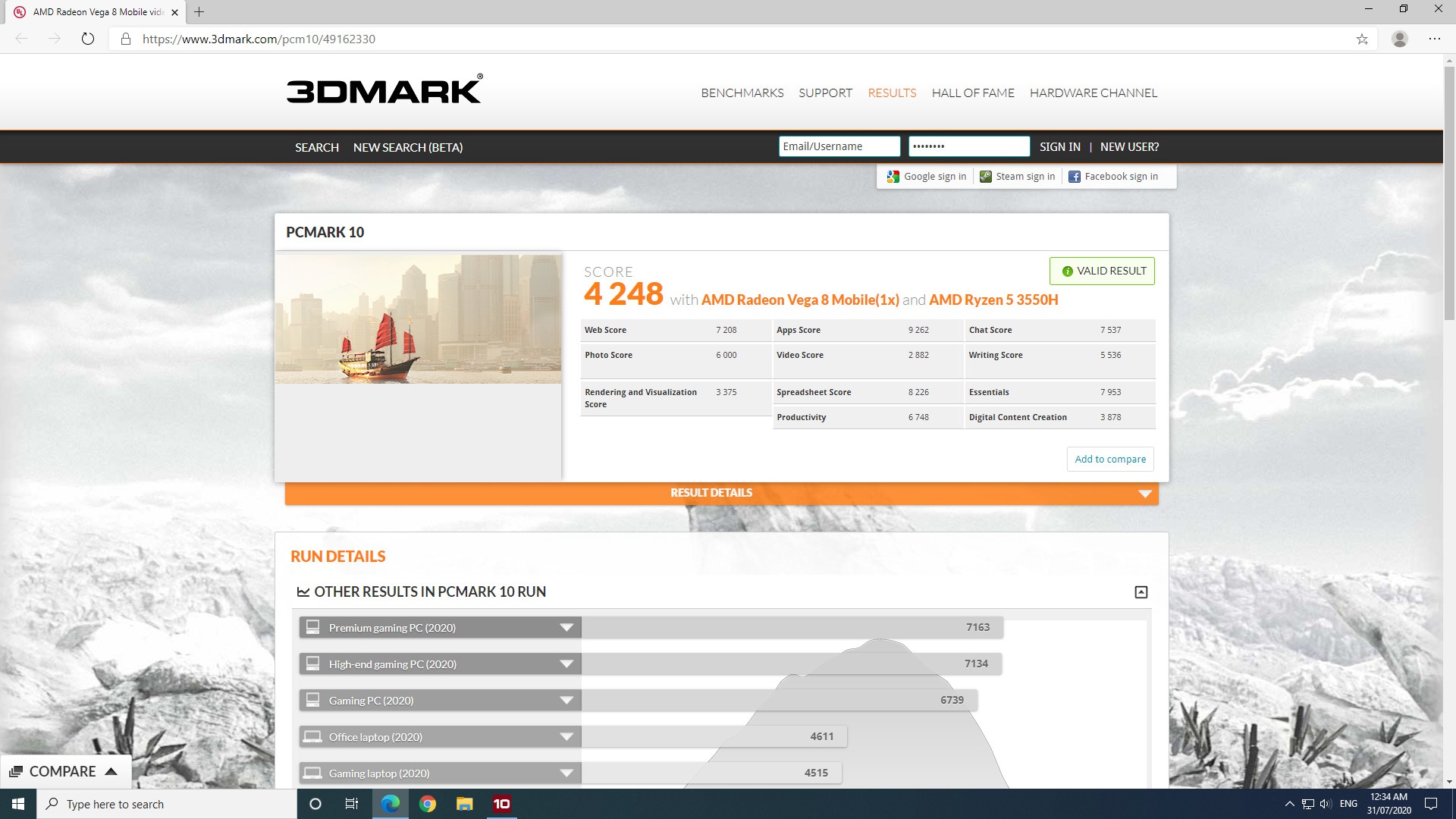Click the Valid Result button
1456x819 pixels.
coord(1102,271)
